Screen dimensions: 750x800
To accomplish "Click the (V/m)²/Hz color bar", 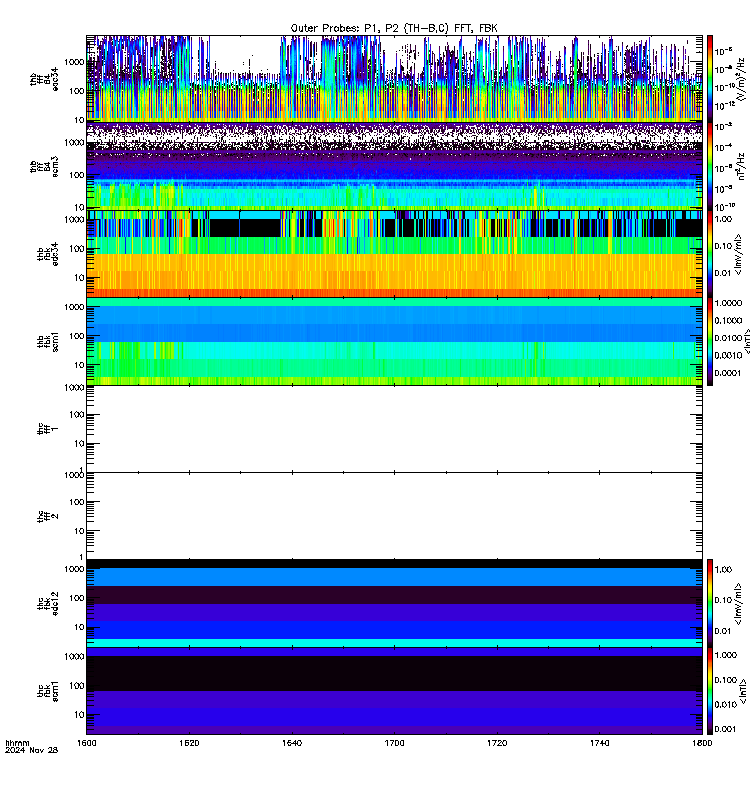I will (710, 79).
